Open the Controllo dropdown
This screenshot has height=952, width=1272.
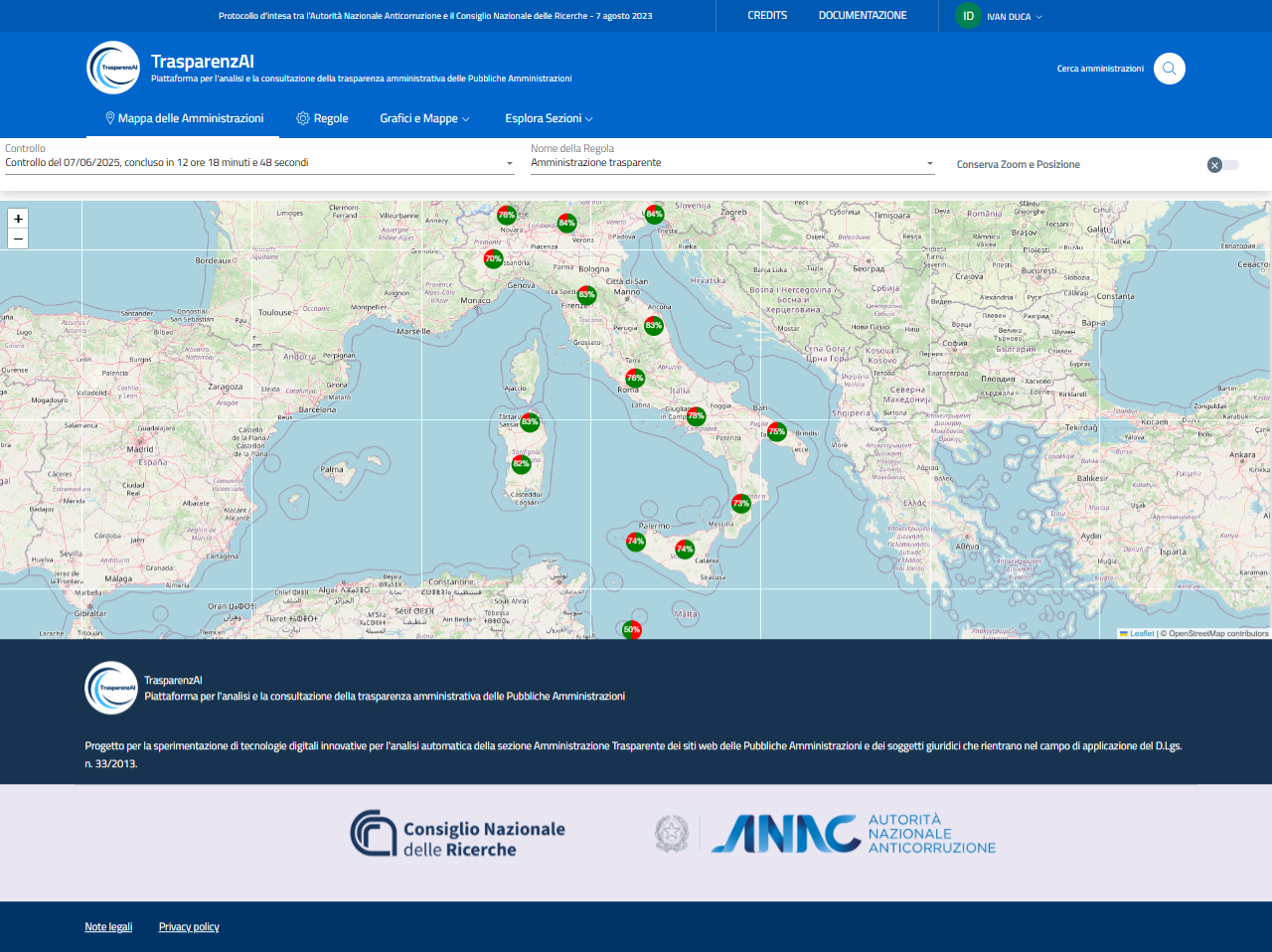coord(259,163)
